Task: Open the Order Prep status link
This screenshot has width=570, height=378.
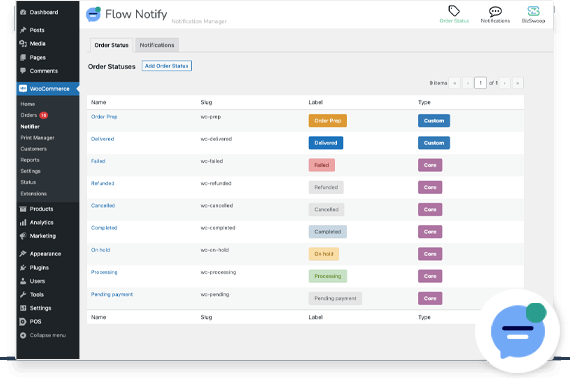Action: (104, 117)
